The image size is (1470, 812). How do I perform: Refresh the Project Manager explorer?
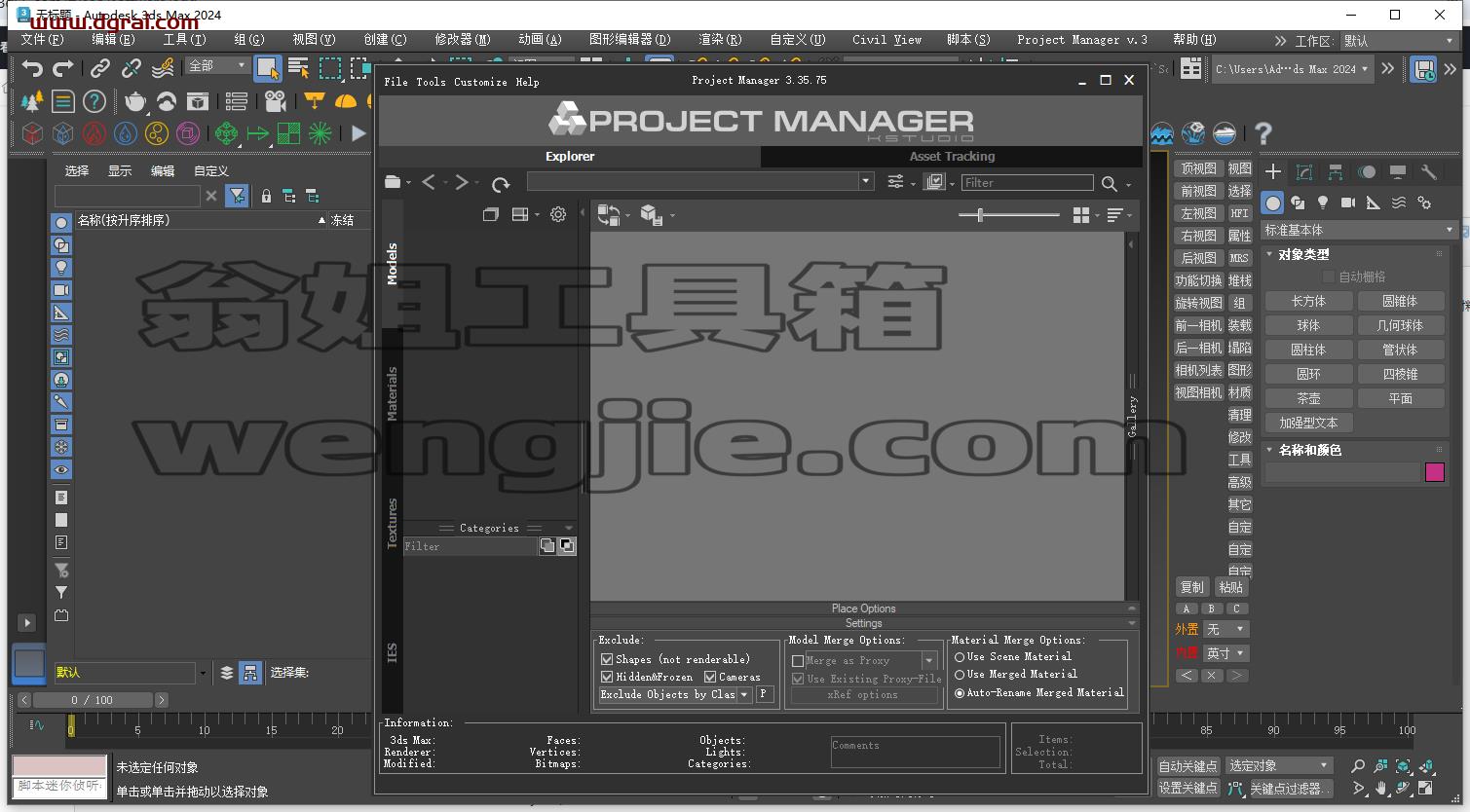501,183
